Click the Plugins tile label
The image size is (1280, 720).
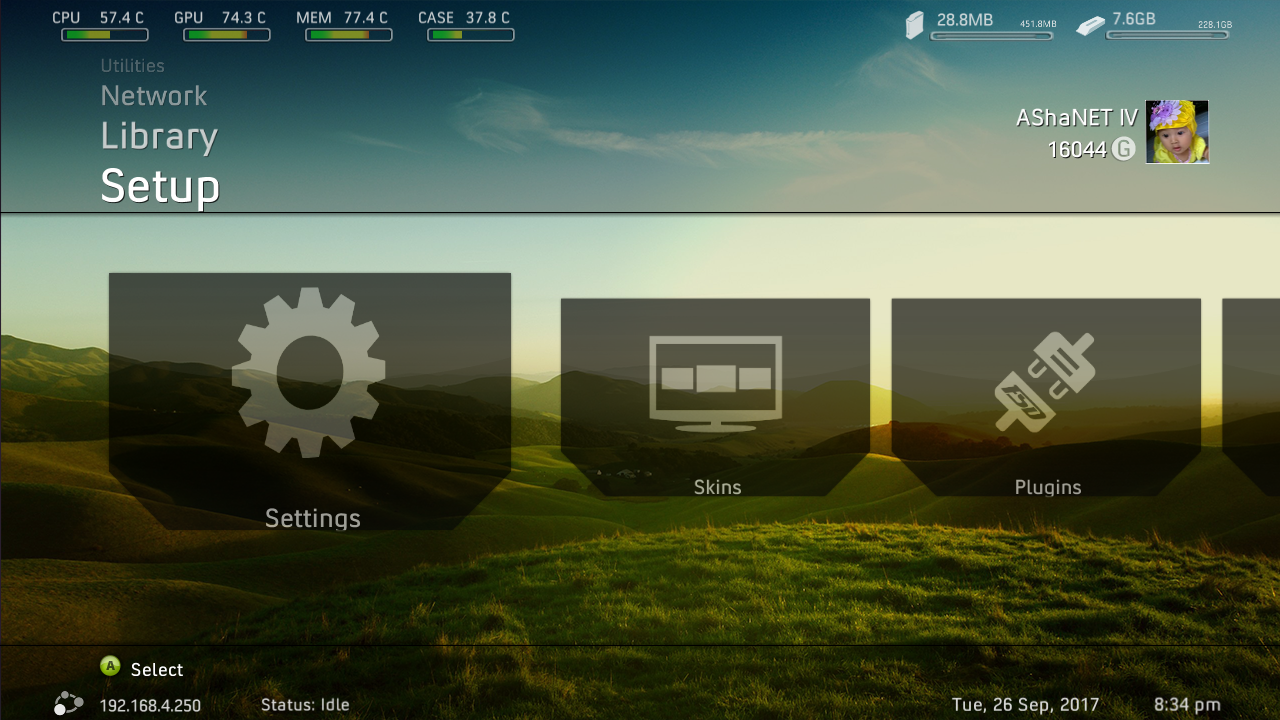click(x=1048, y=487)
